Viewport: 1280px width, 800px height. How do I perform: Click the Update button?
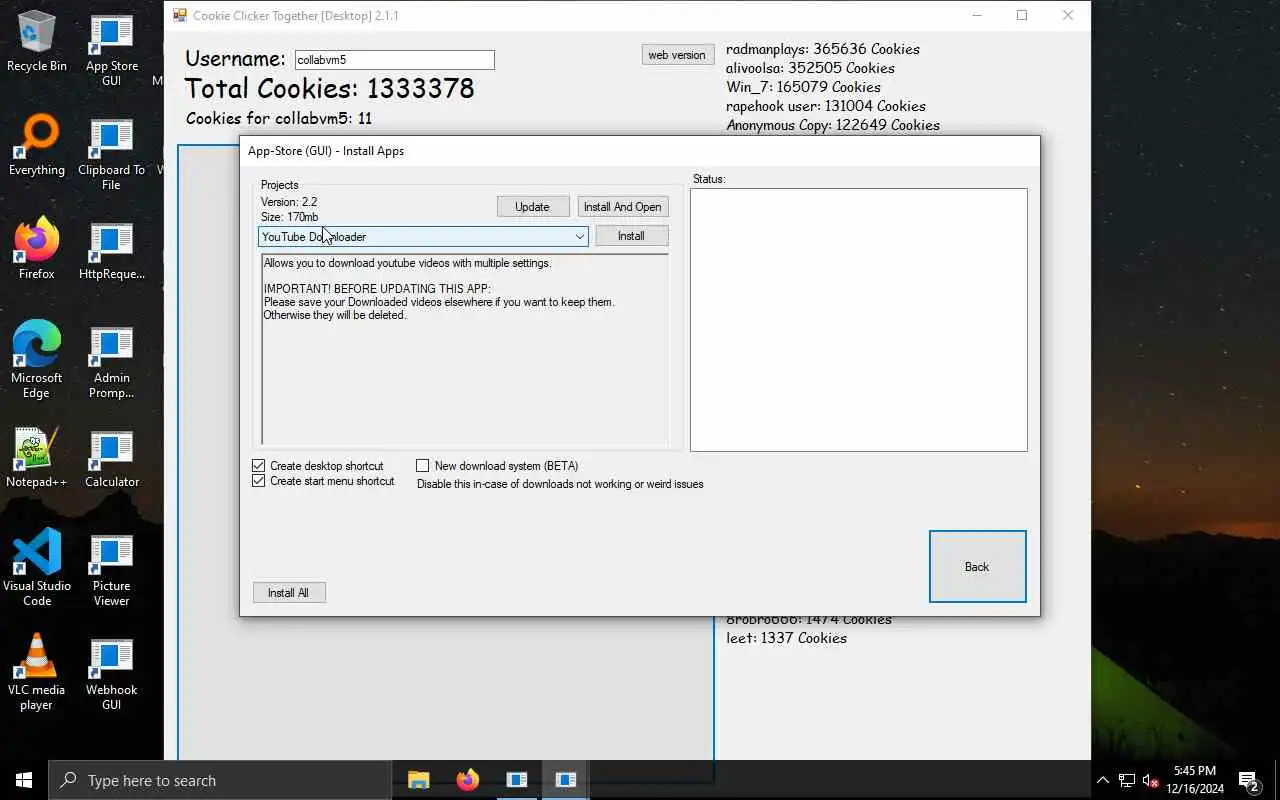tap(533, 207)
